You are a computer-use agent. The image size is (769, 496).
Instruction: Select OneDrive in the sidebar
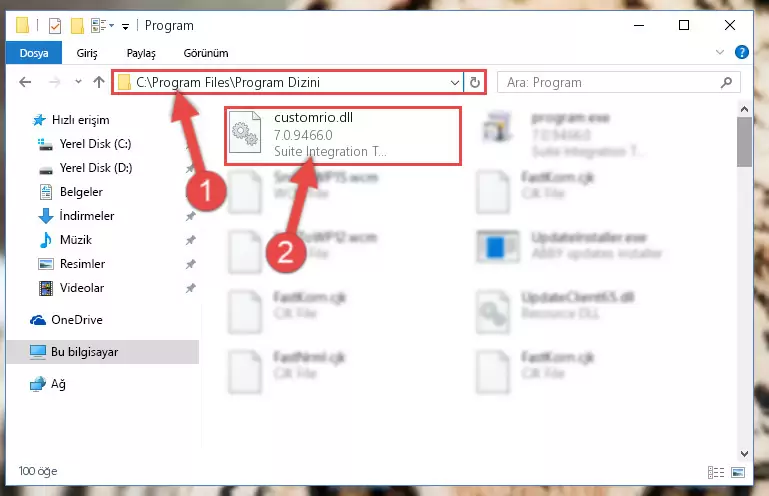77,320
